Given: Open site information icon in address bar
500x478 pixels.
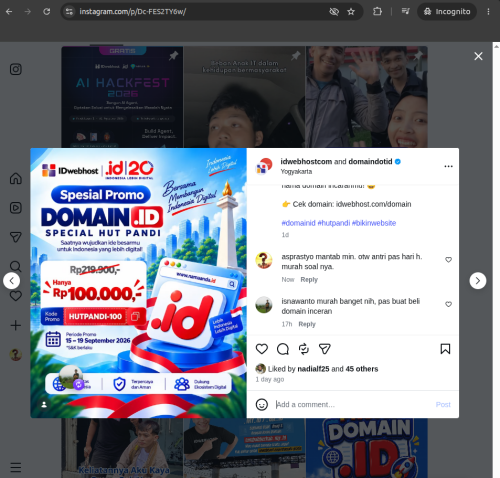Looking at the screenshot, I should point(69,12).
